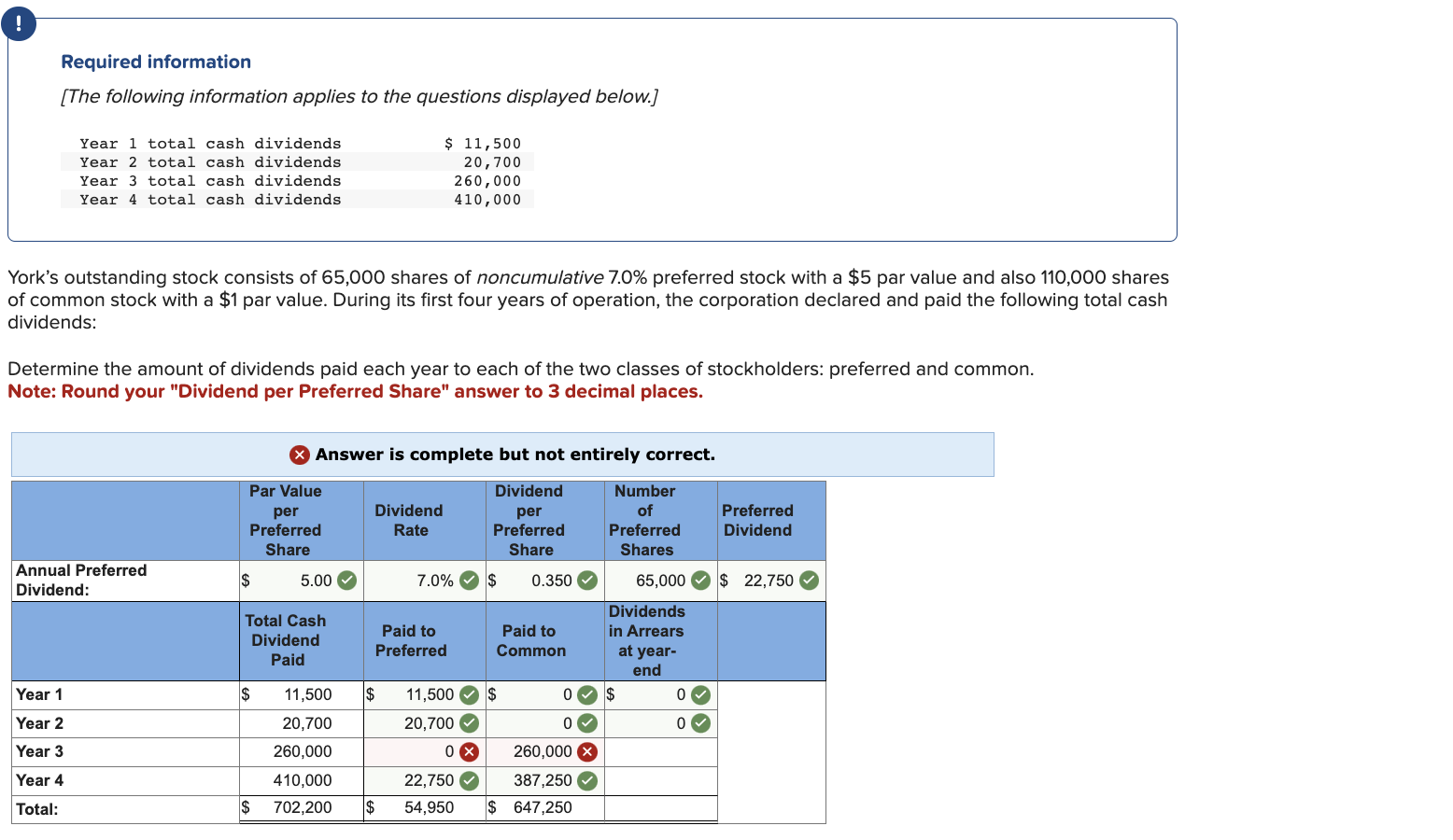Click green check for Year 1 Dividends in Arrears
The height and width of the screenshot is (840, 1453).
(700, 694)
